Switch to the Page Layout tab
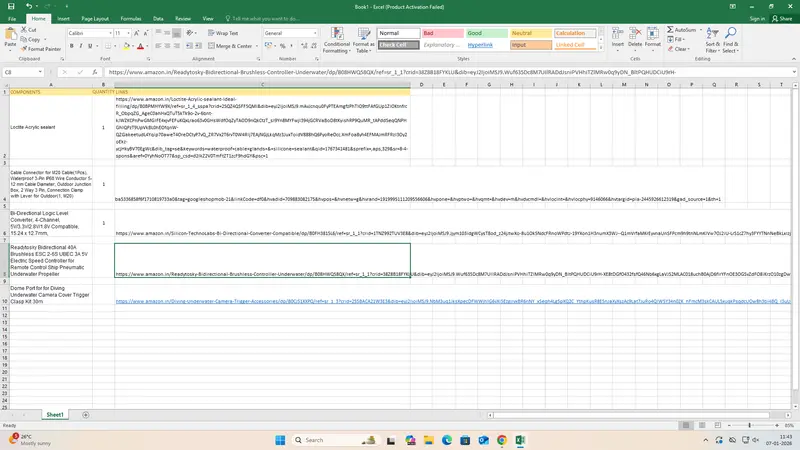Image resolution: width=800 pixels, height=450 pixels. (x=95, y=19)
